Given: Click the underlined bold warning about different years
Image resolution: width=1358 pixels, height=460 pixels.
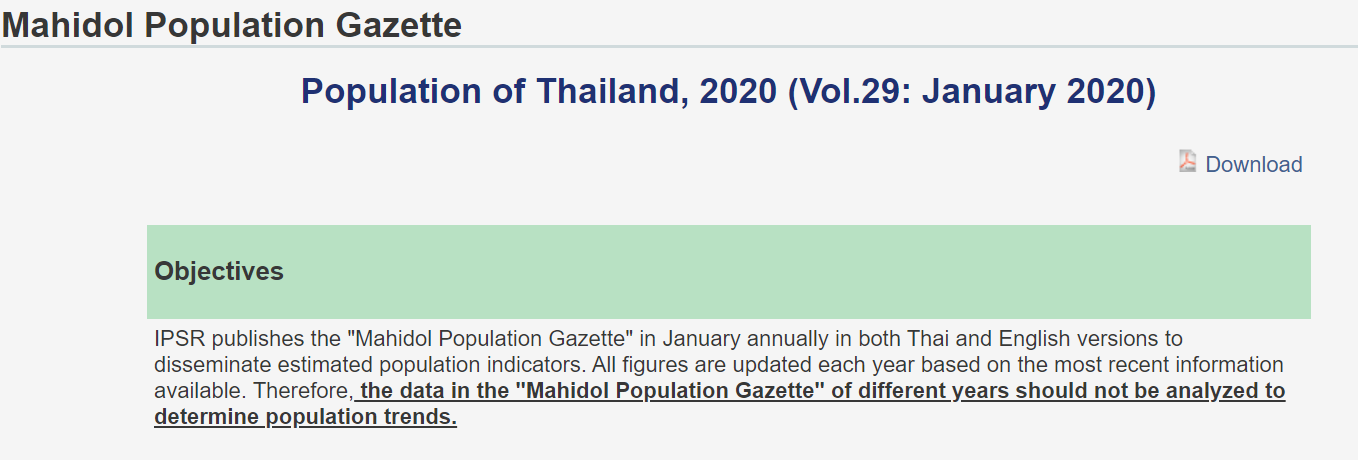Looking at the screenshot, I should (720, 403).
